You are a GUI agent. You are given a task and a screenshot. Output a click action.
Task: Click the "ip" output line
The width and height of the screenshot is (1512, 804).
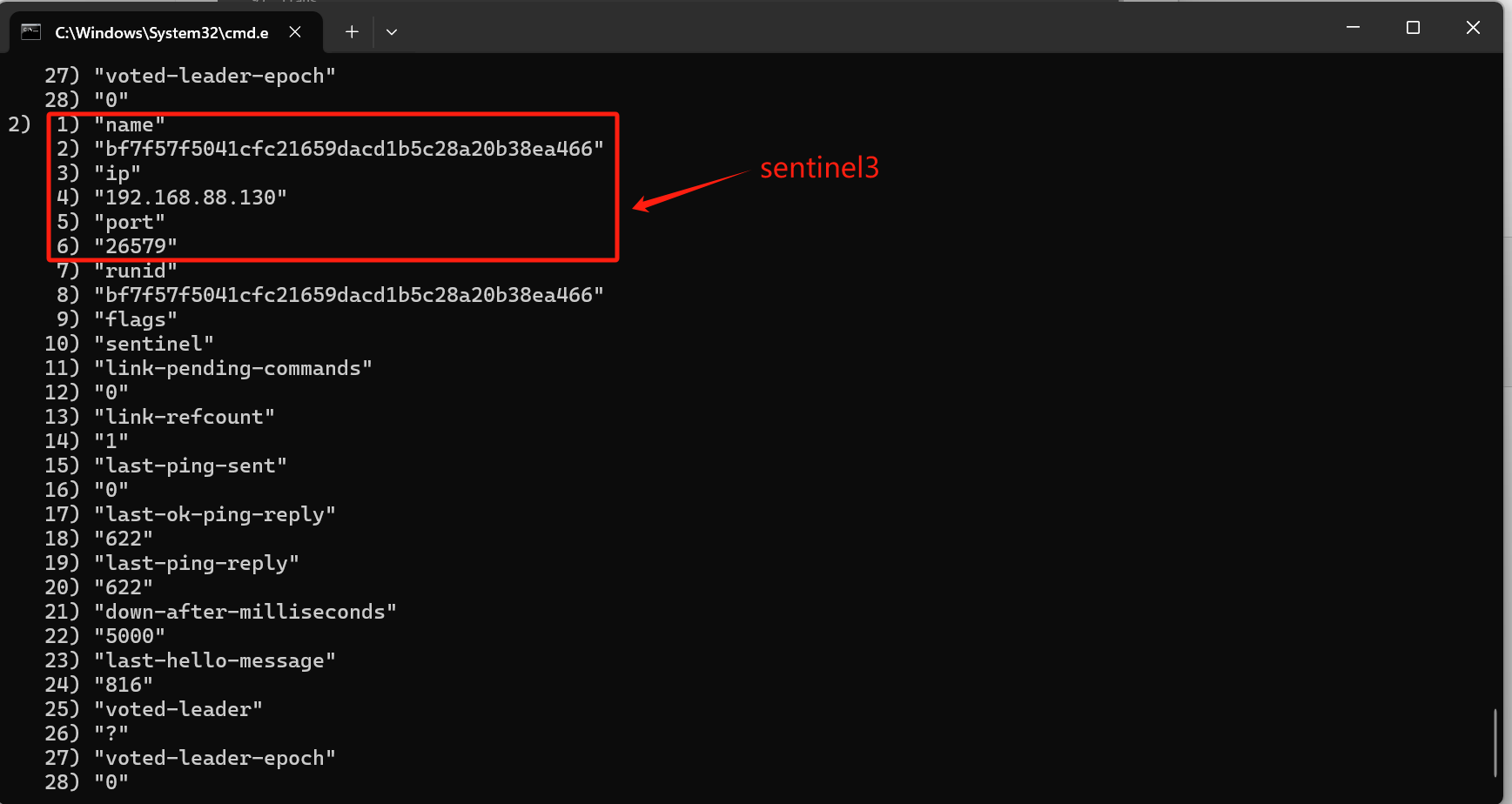tap(118, 174)
